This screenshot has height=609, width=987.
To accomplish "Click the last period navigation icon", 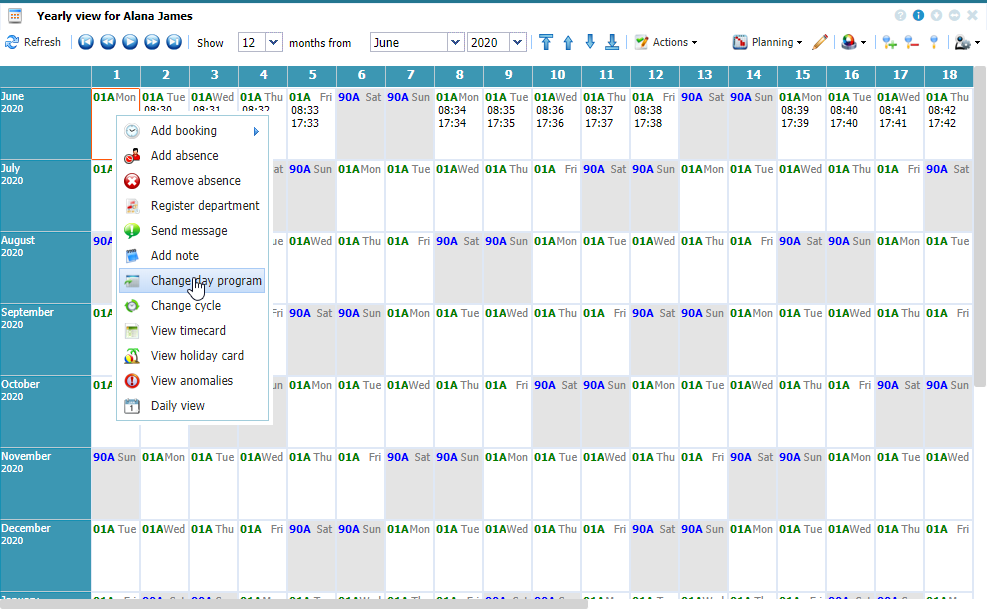I will click(174, 42).
